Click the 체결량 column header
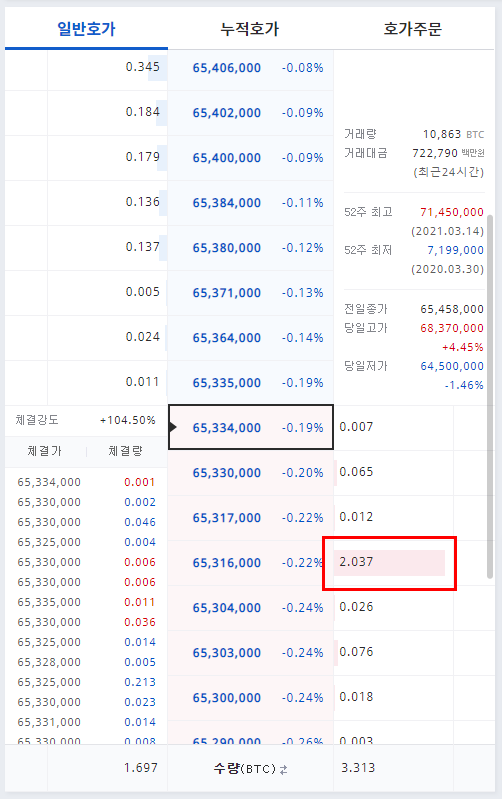The width and height of the screenshot is (502, 799). click(x=125, y=451)
